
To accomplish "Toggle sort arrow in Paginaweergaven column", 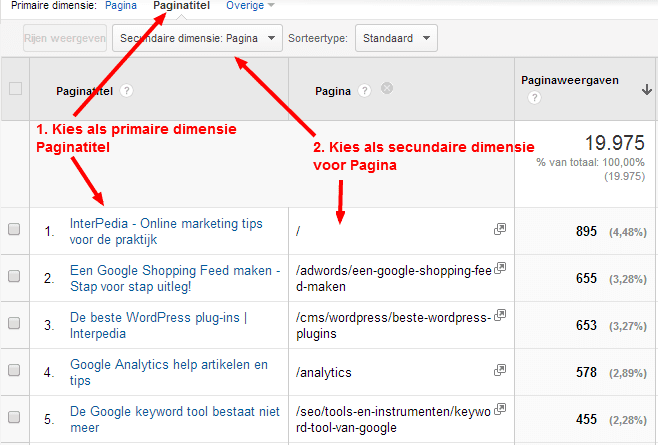I will point(647,89).
